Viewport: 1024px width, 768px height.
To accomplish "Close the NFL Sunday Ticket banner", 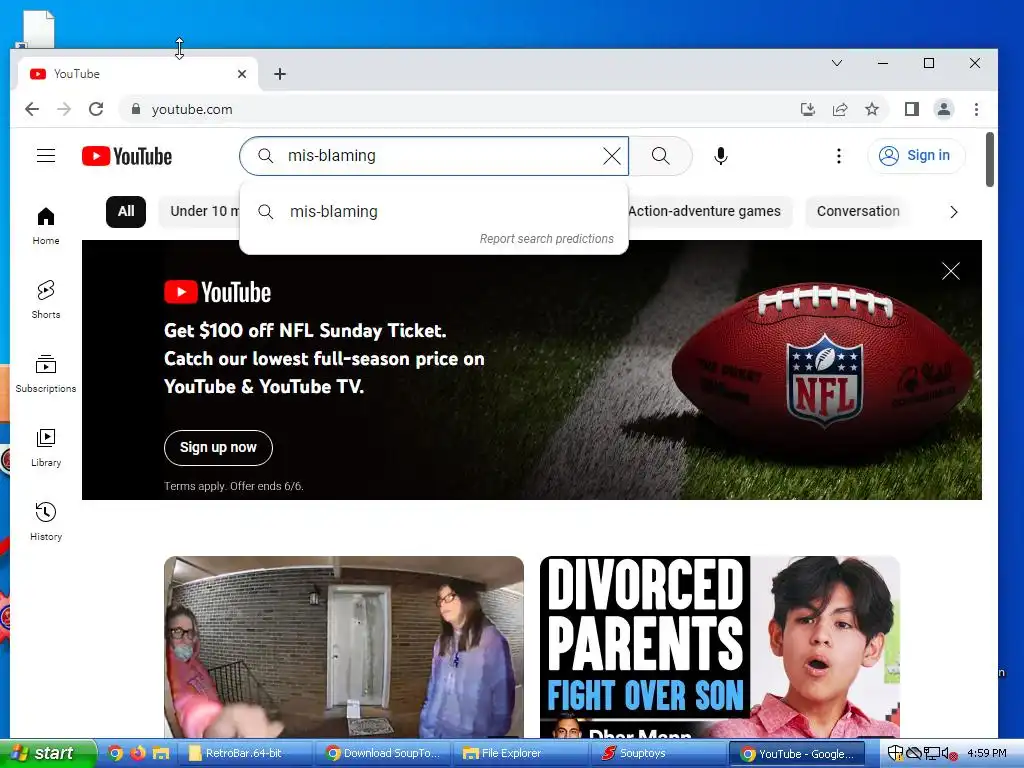I will [950, 271].
